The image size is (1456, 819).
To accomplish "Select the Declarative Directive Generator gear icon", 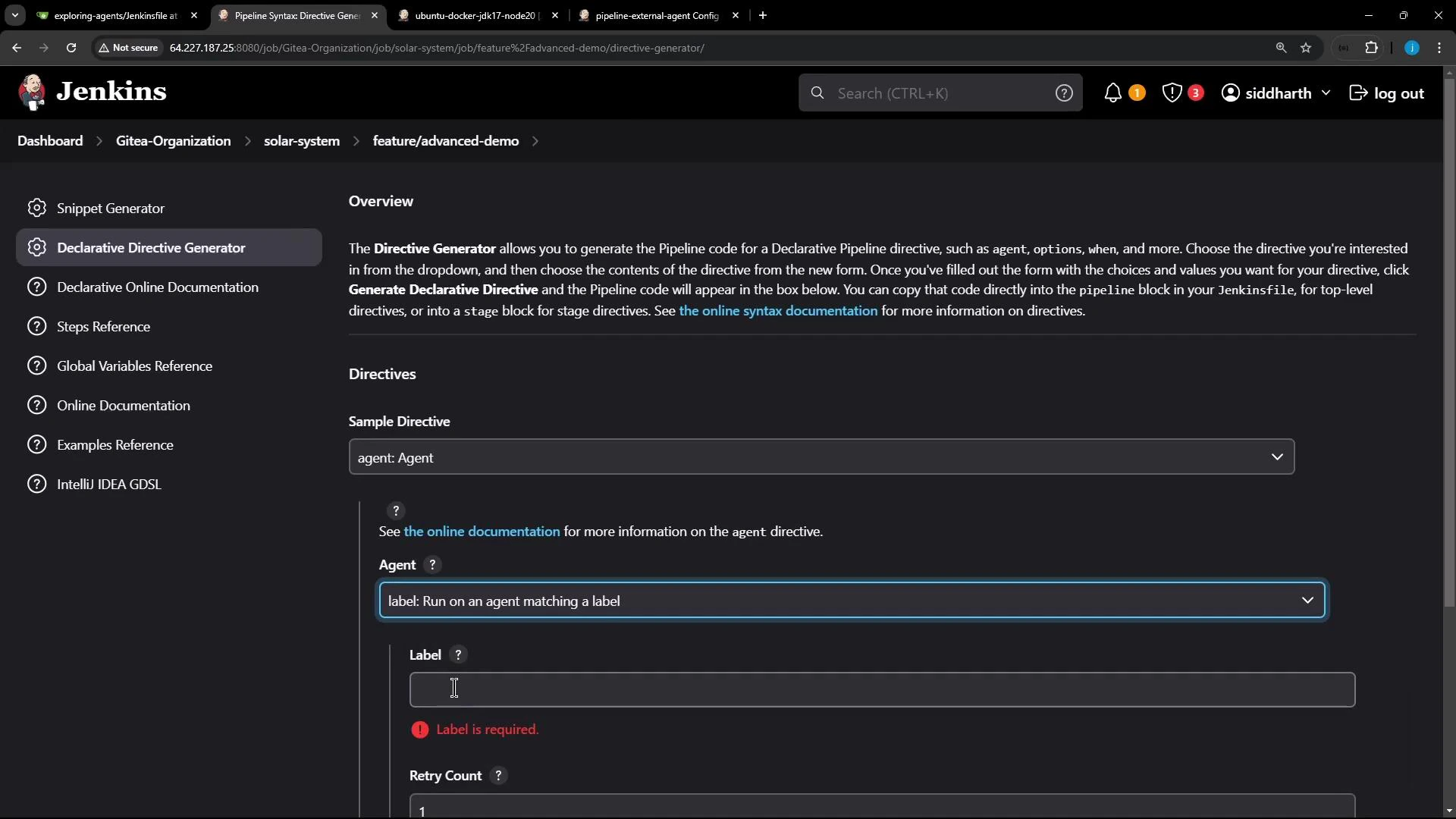I will tap(36, 248).
